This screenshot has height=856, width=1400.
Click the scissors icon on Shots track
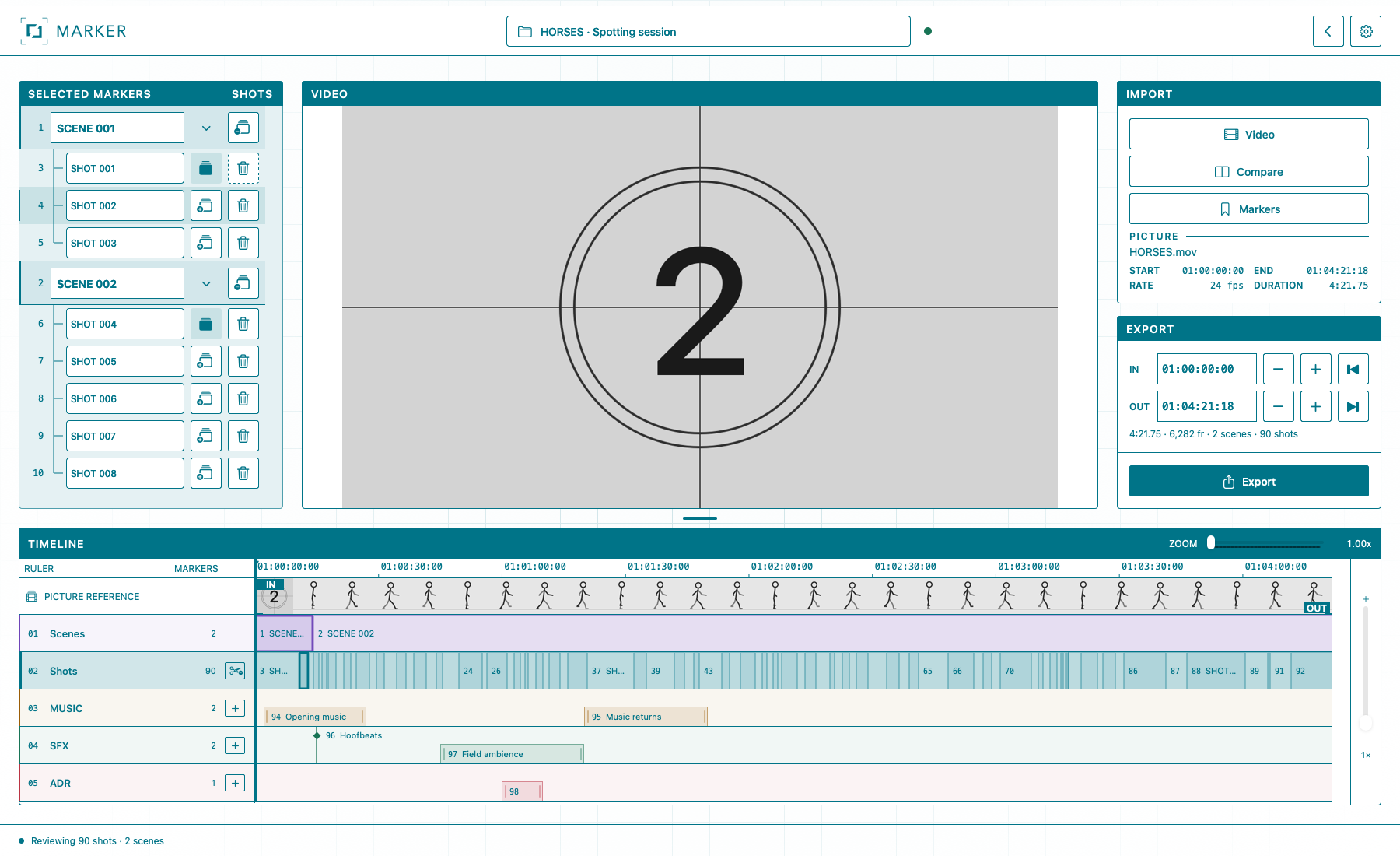(235, 671)
